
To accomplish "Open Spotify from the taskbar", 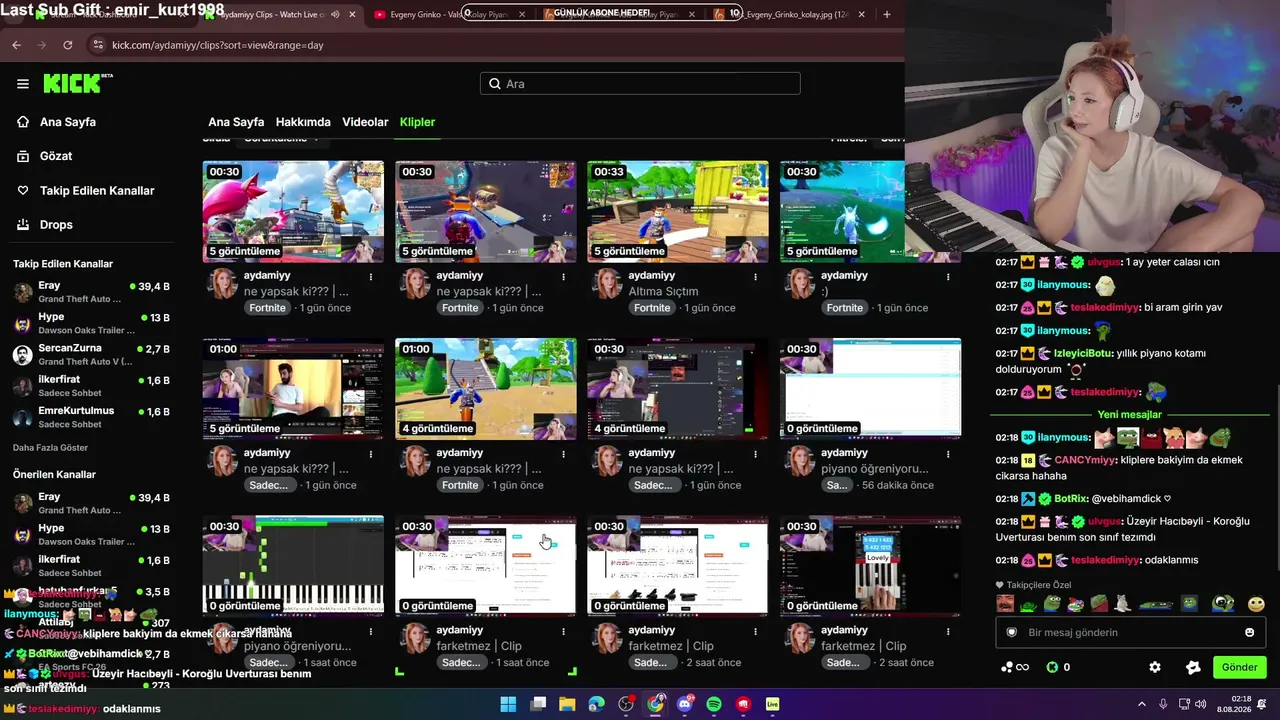I will pyautogui.click(x=714, y=704).
